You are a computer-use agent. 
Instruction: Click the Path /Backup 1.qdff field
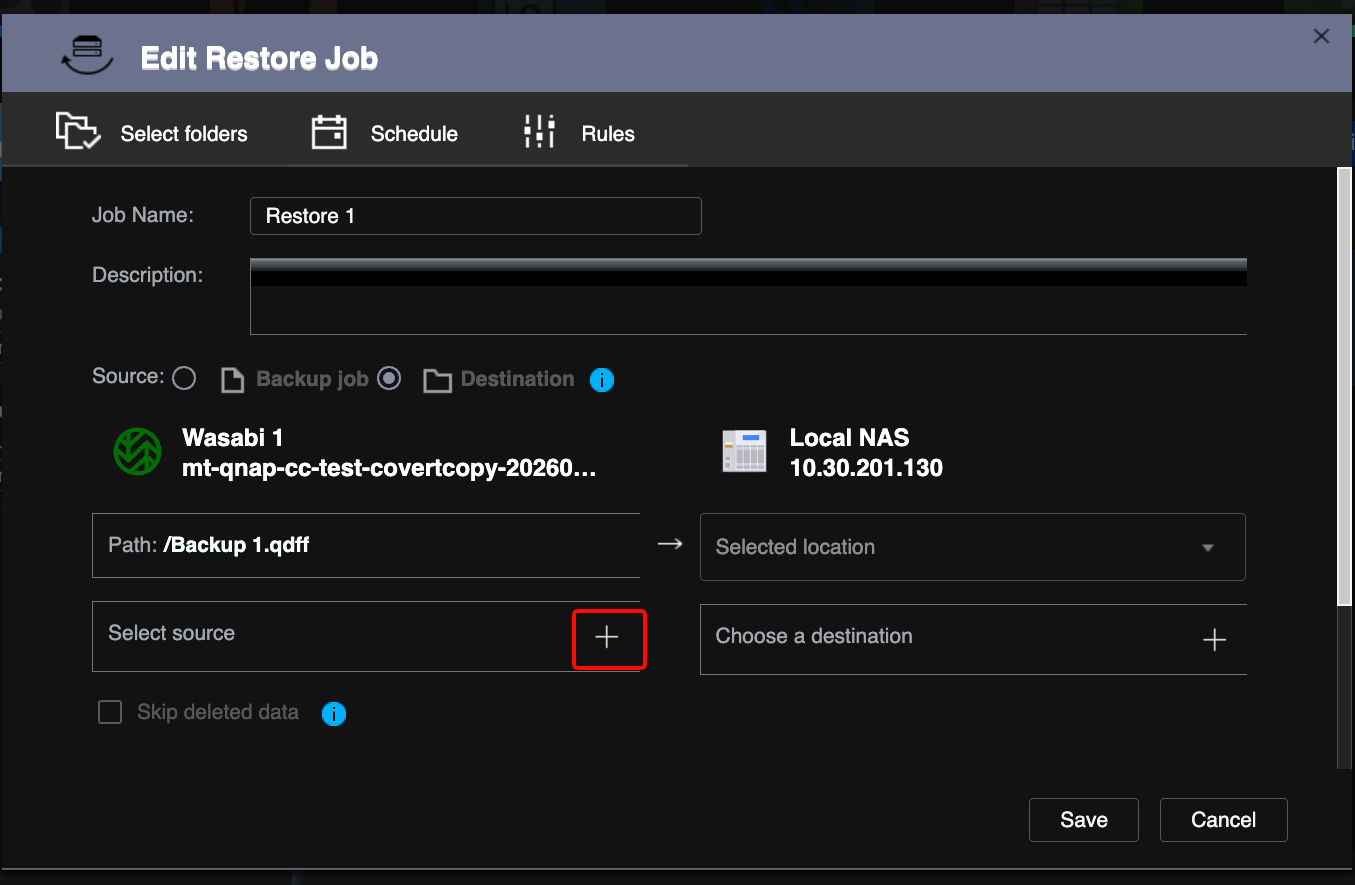click(x=366, y=546)
